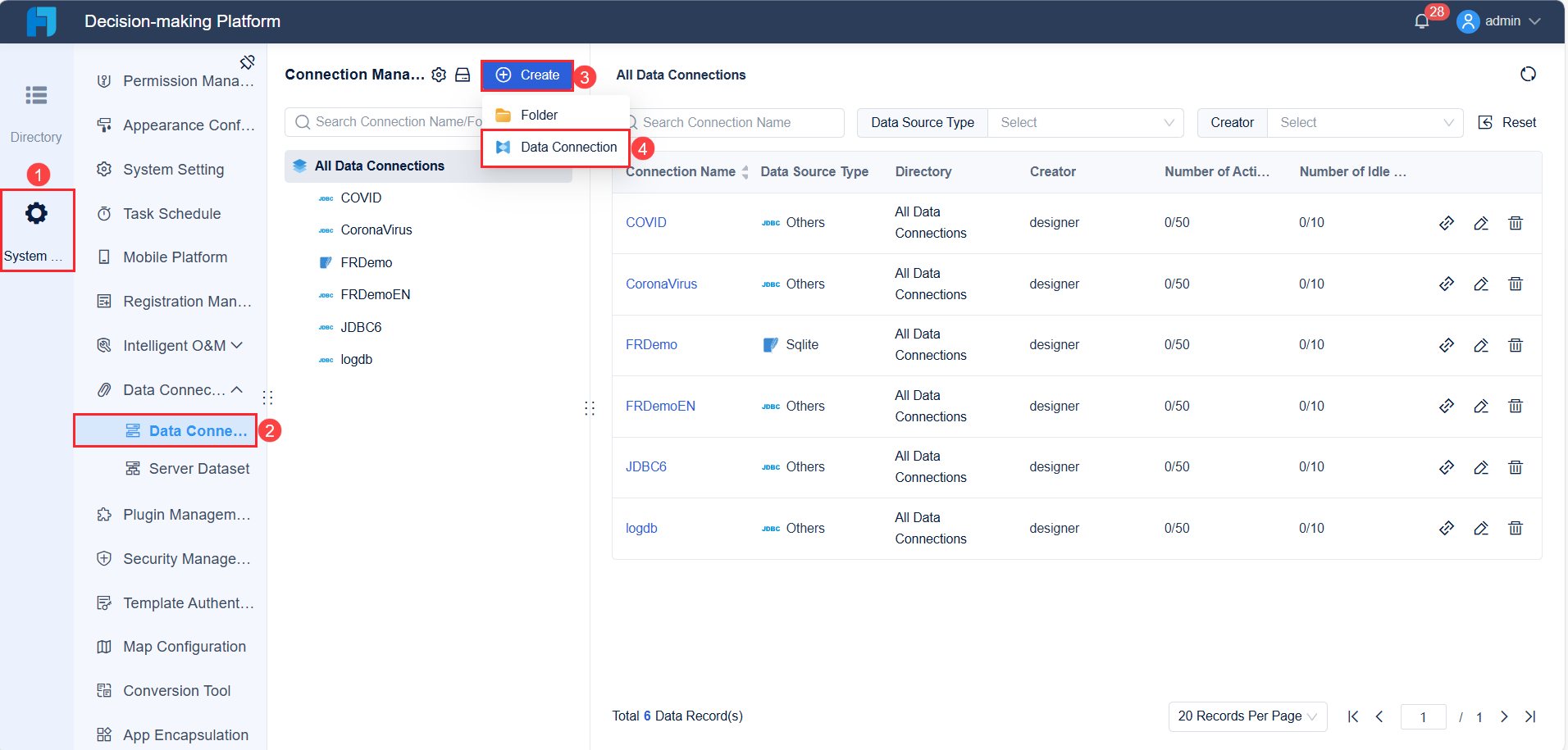Open the FRDemoEN link in table
The width and height of the screenshot is (1568, 750).
(660, 407)
